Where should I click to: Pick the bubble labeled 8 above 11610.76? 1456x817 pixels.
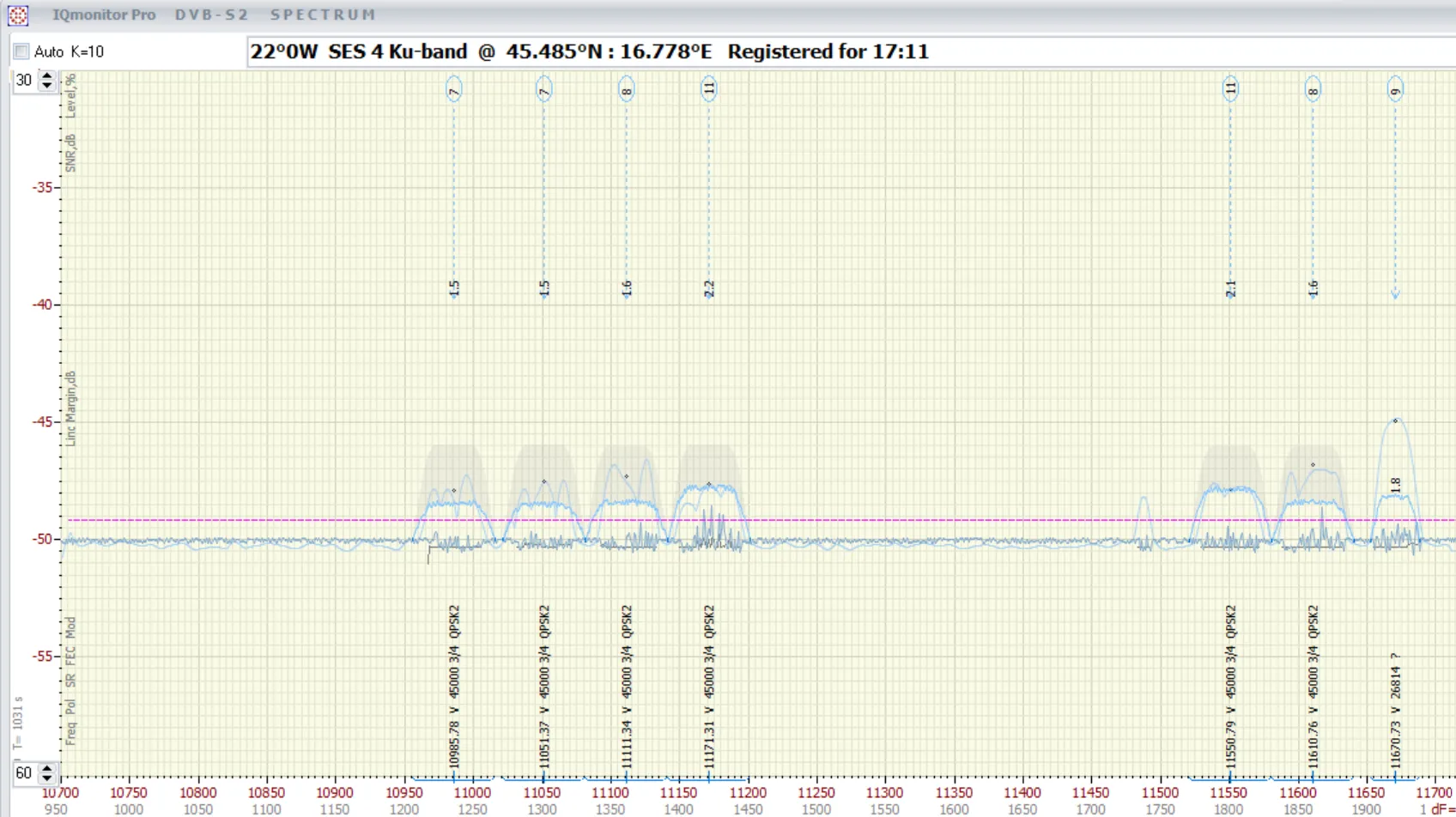(1313, 89)
